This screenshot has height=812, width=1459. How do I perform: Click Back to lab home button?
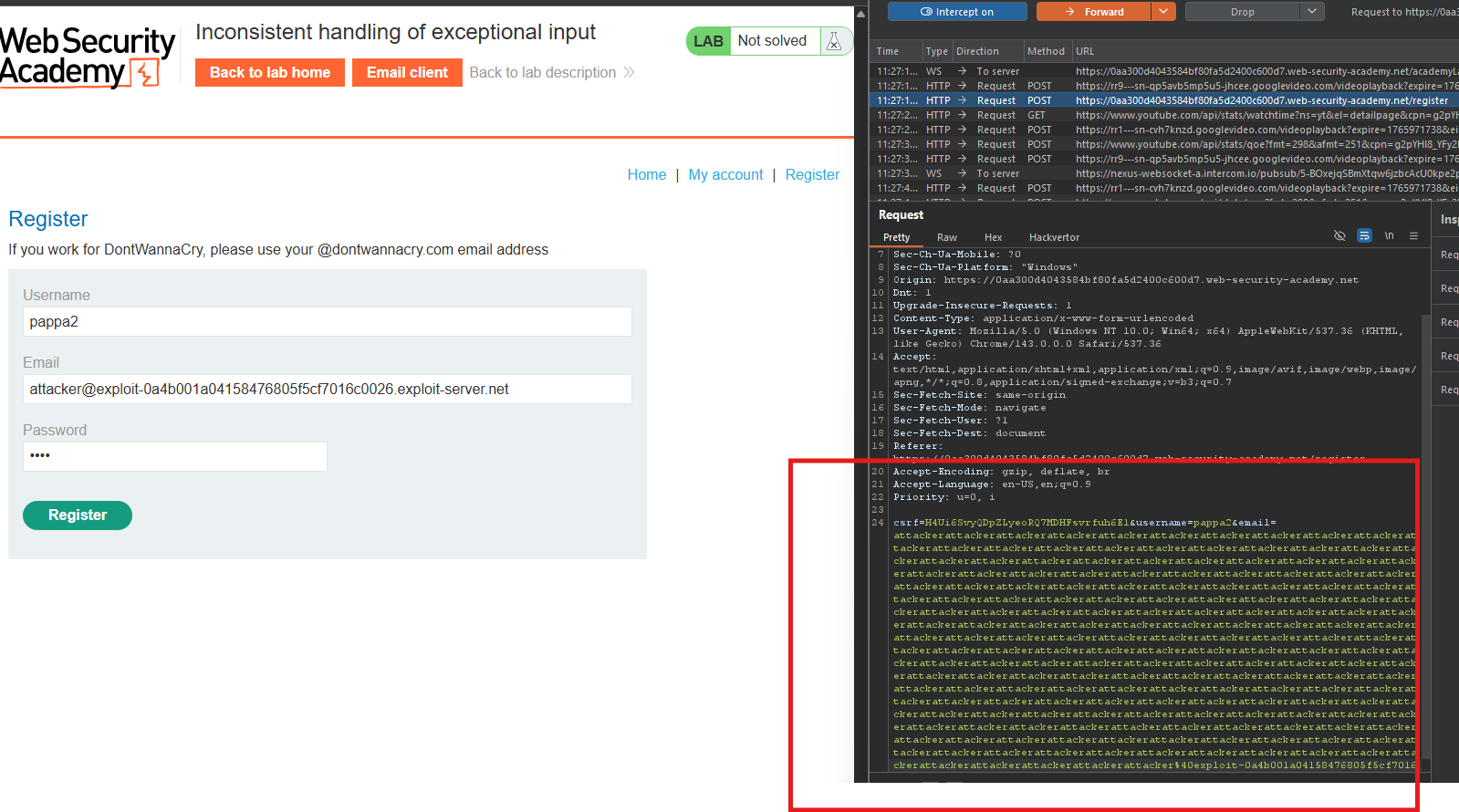(270, 72)
